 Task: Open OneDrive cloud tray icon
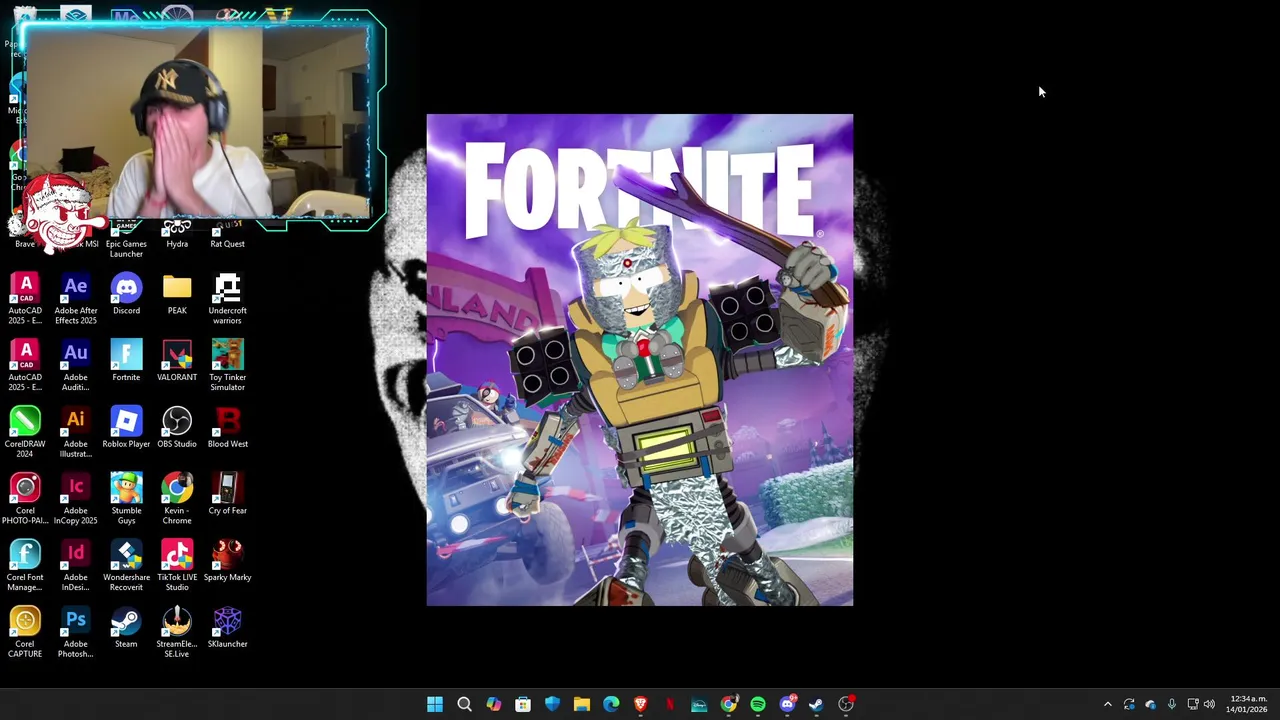[x=1150, y=704]
